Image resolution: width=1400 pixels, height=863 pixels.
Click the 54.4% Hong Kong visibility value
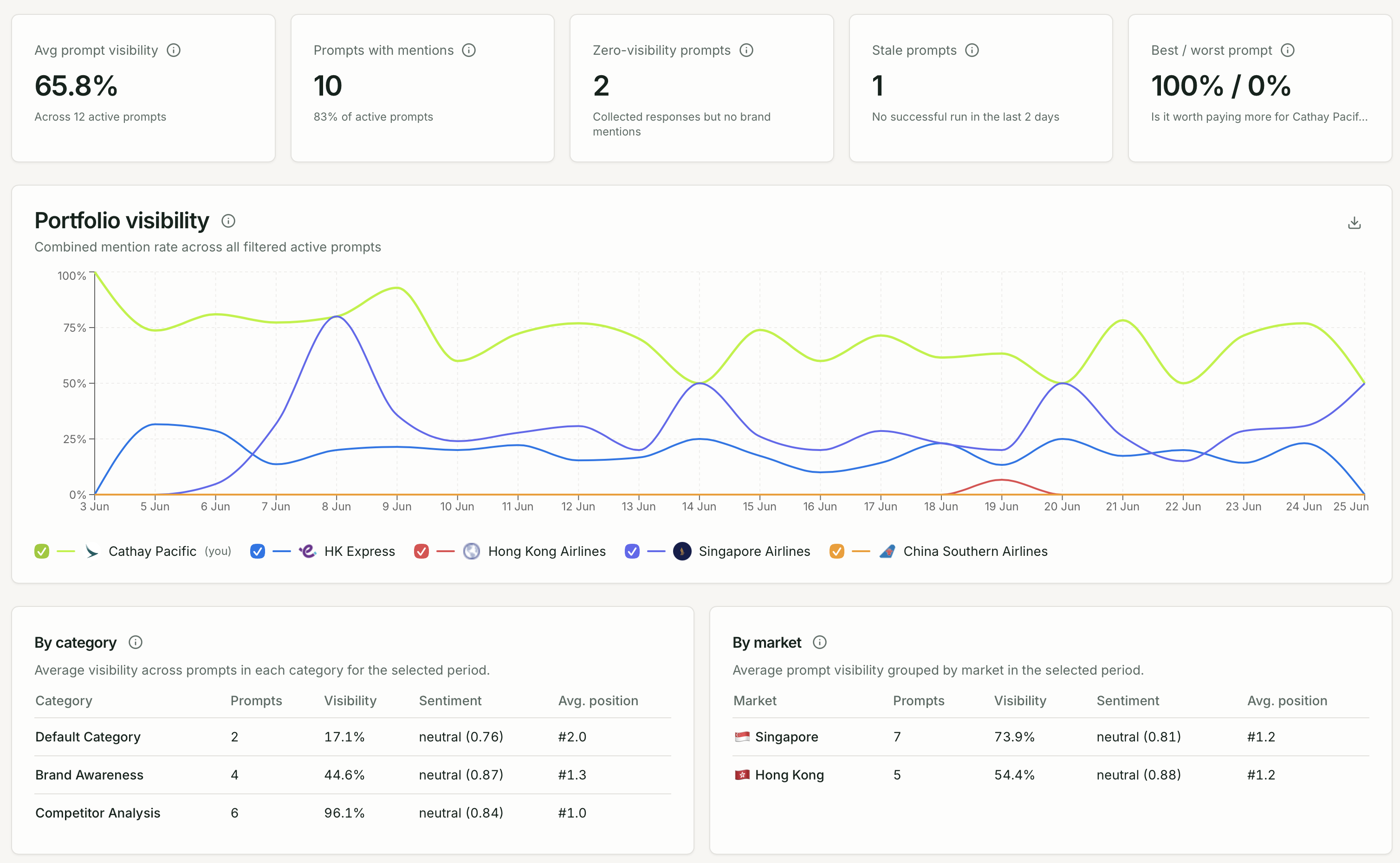1015,775
